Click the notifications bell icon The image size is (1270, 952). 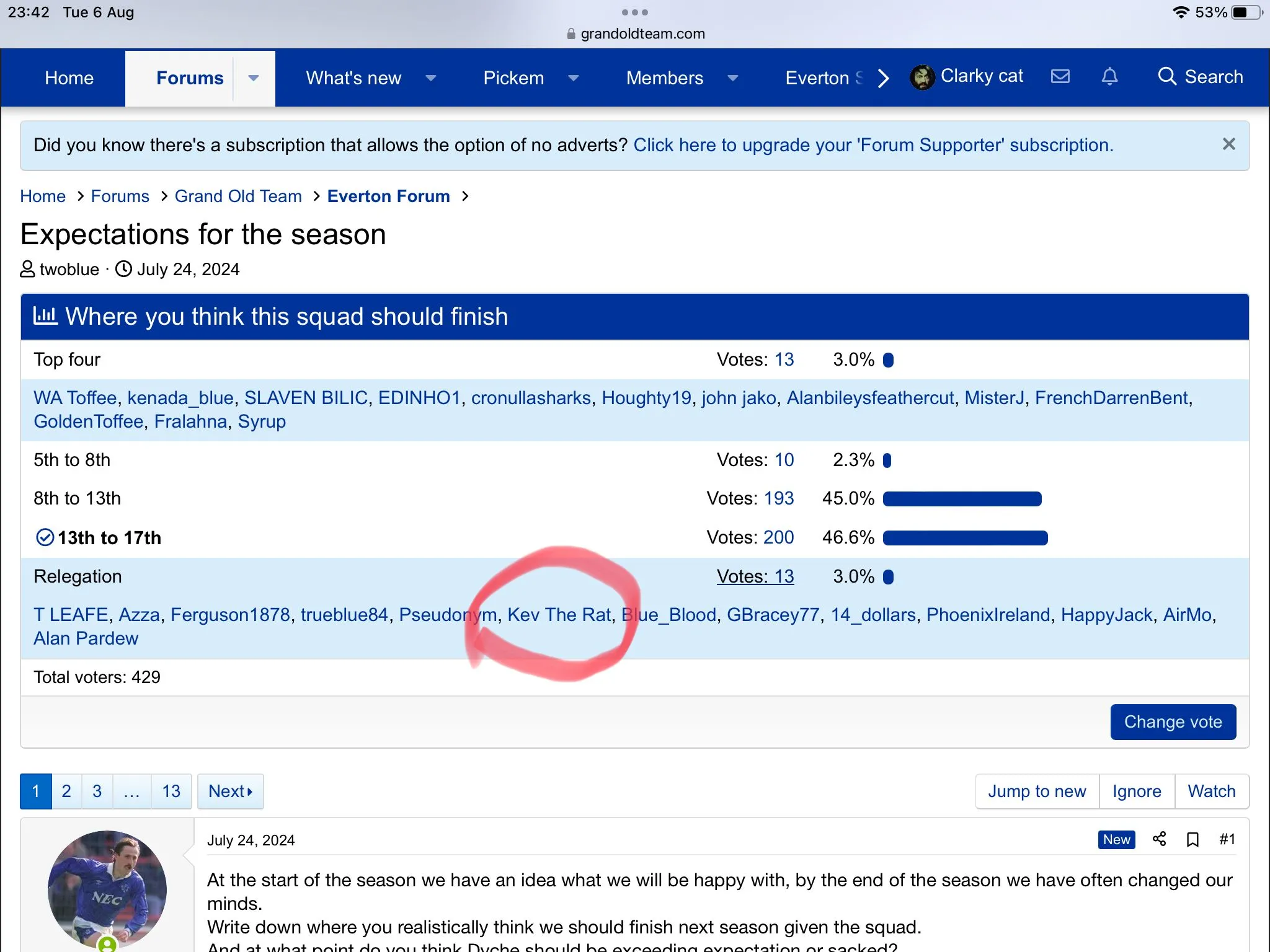pyautogui.click(x=1109, y=78)
